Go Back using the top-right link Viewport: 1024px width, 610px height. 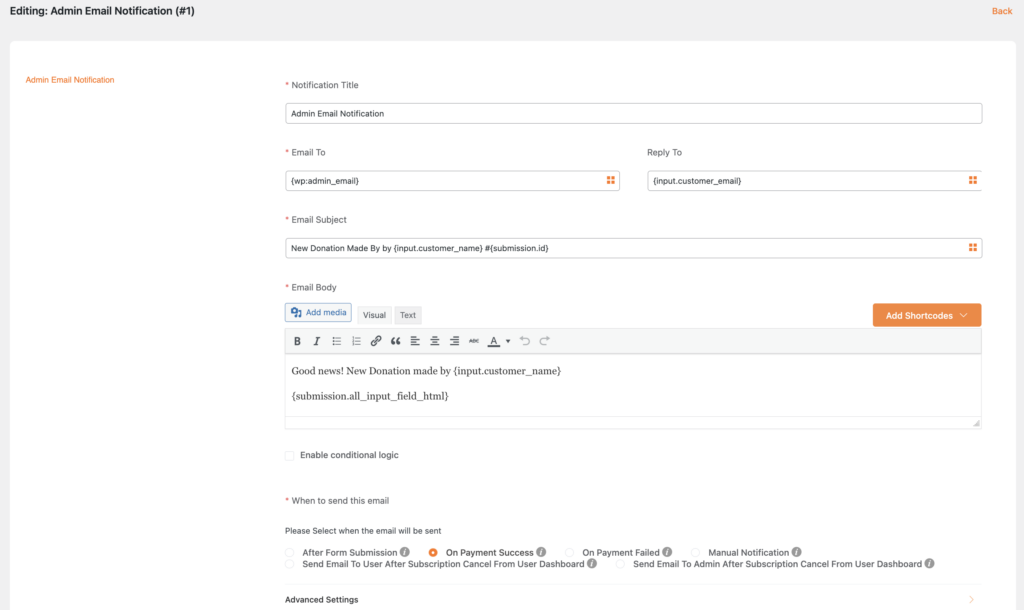click(1001, 11)
